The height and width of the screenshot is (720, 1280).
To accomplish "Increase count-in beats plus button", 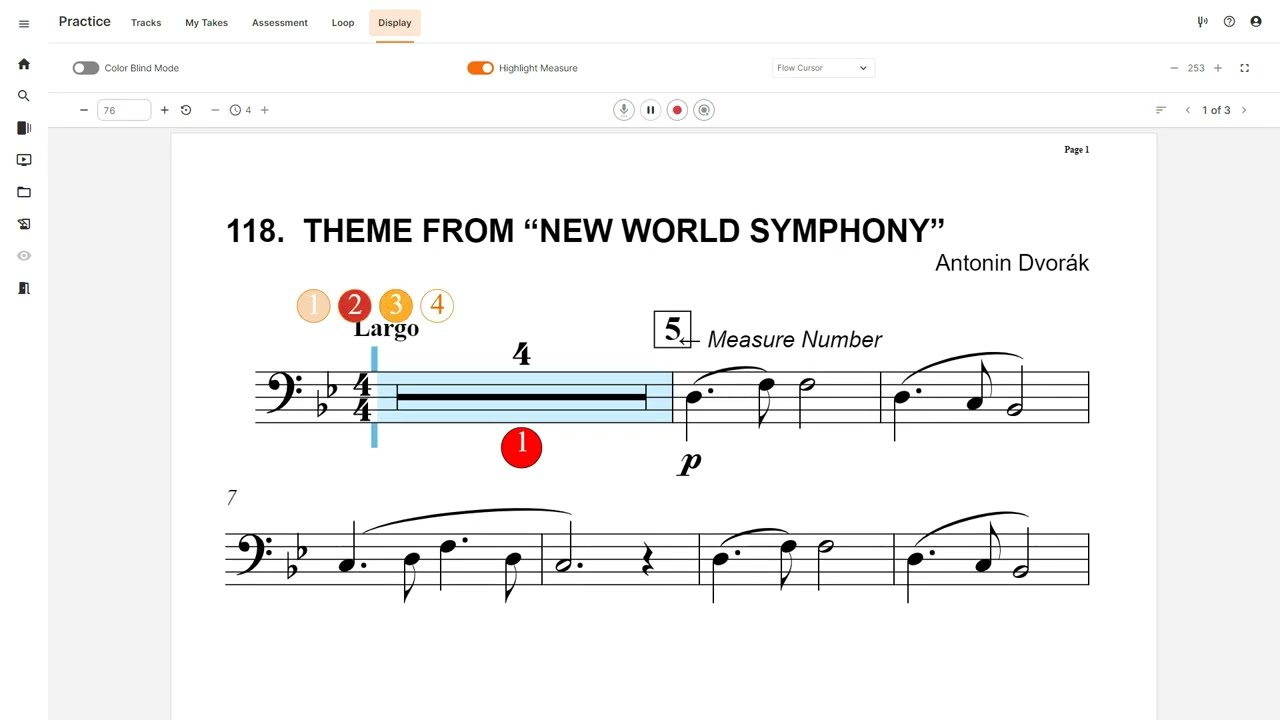I will (265, 110).
